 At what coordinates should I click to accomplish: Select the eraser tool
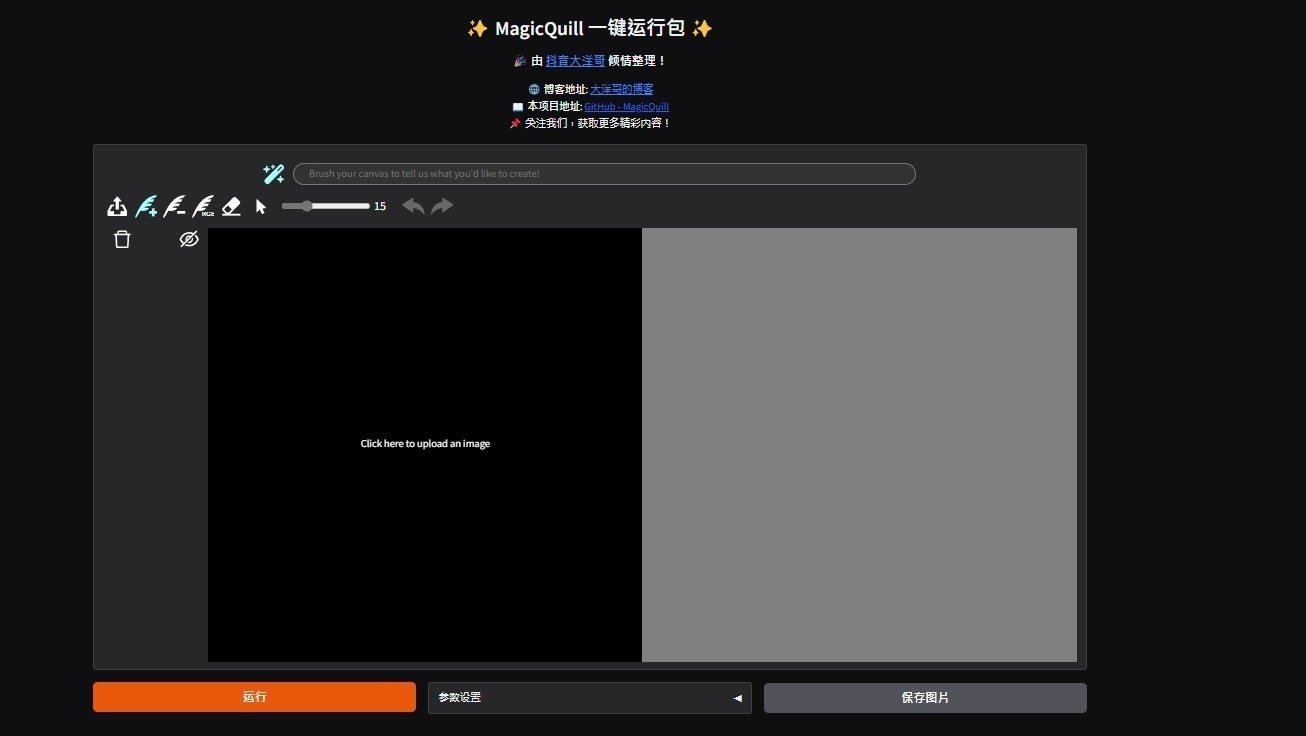231,206
